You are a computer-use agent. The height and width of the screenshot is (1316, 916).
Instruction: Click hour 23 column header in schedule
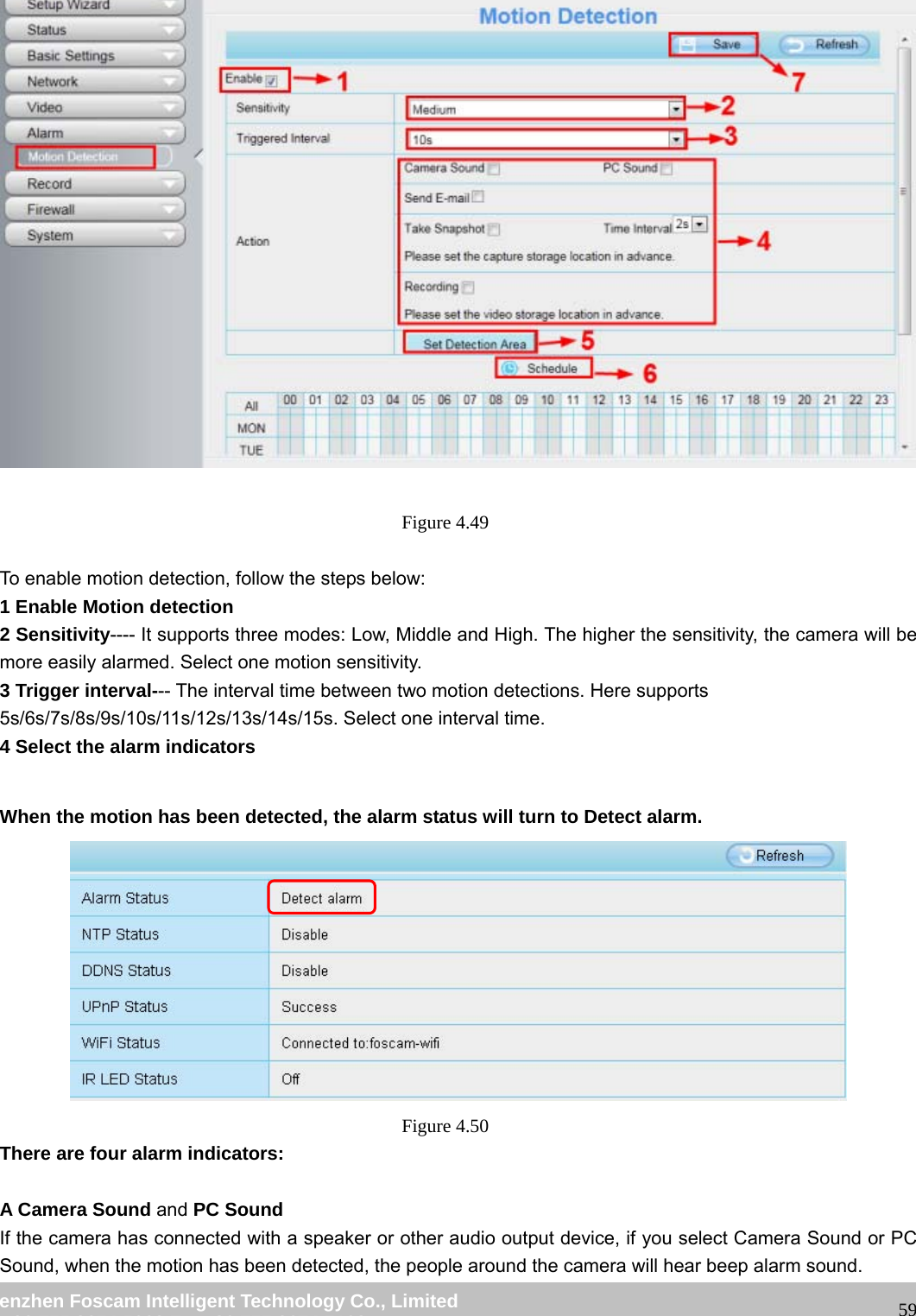[x=881, y=400]
